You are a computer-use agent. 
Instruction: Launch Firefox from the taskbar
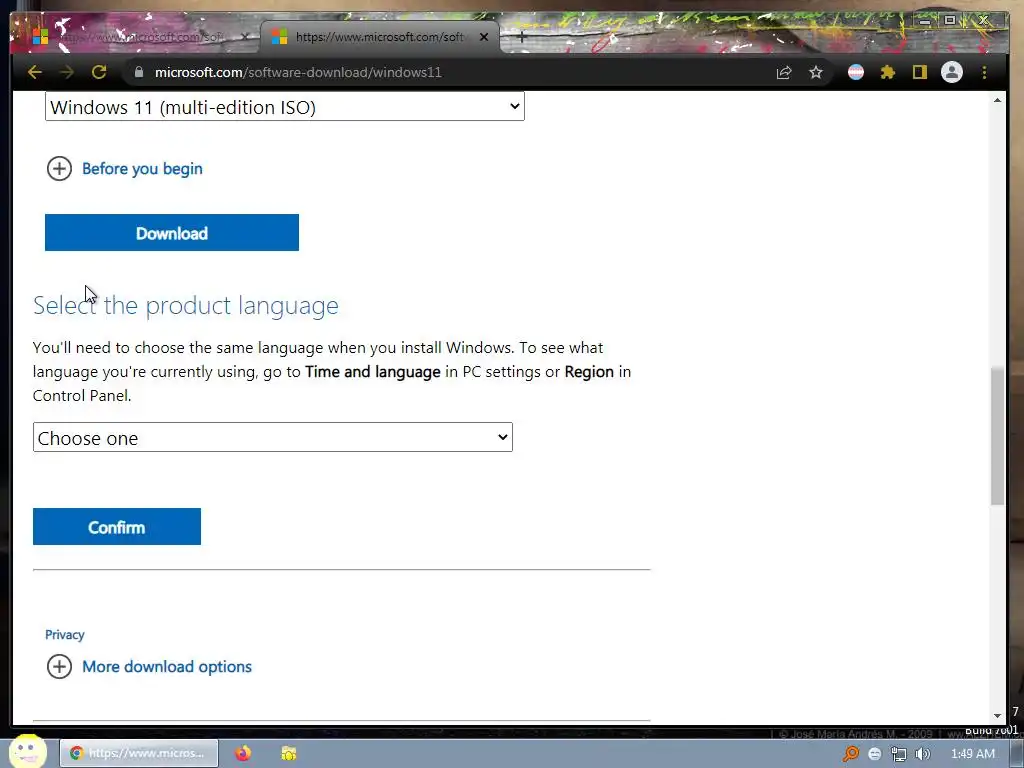pyautogui.click(x=243, y=753)
